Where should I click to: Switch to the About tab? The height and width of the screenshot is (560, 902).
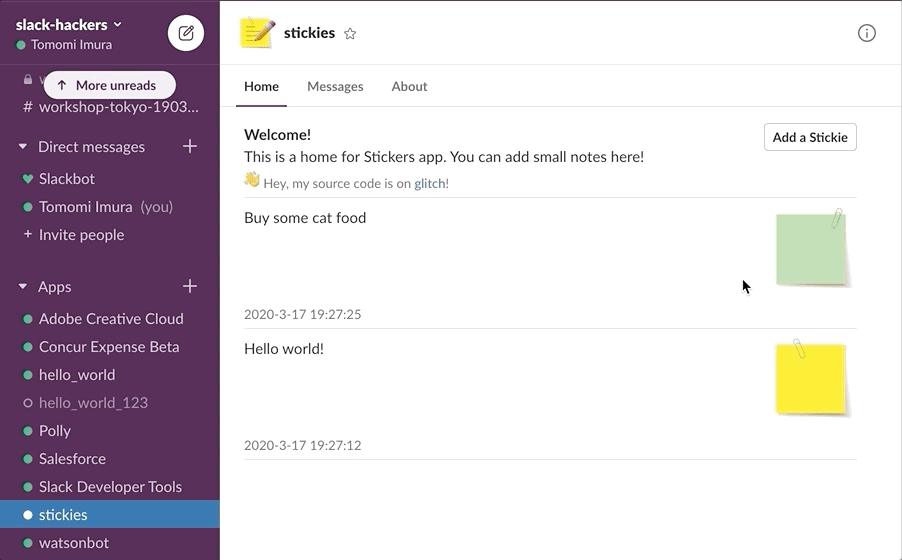[x=409, y=87]
